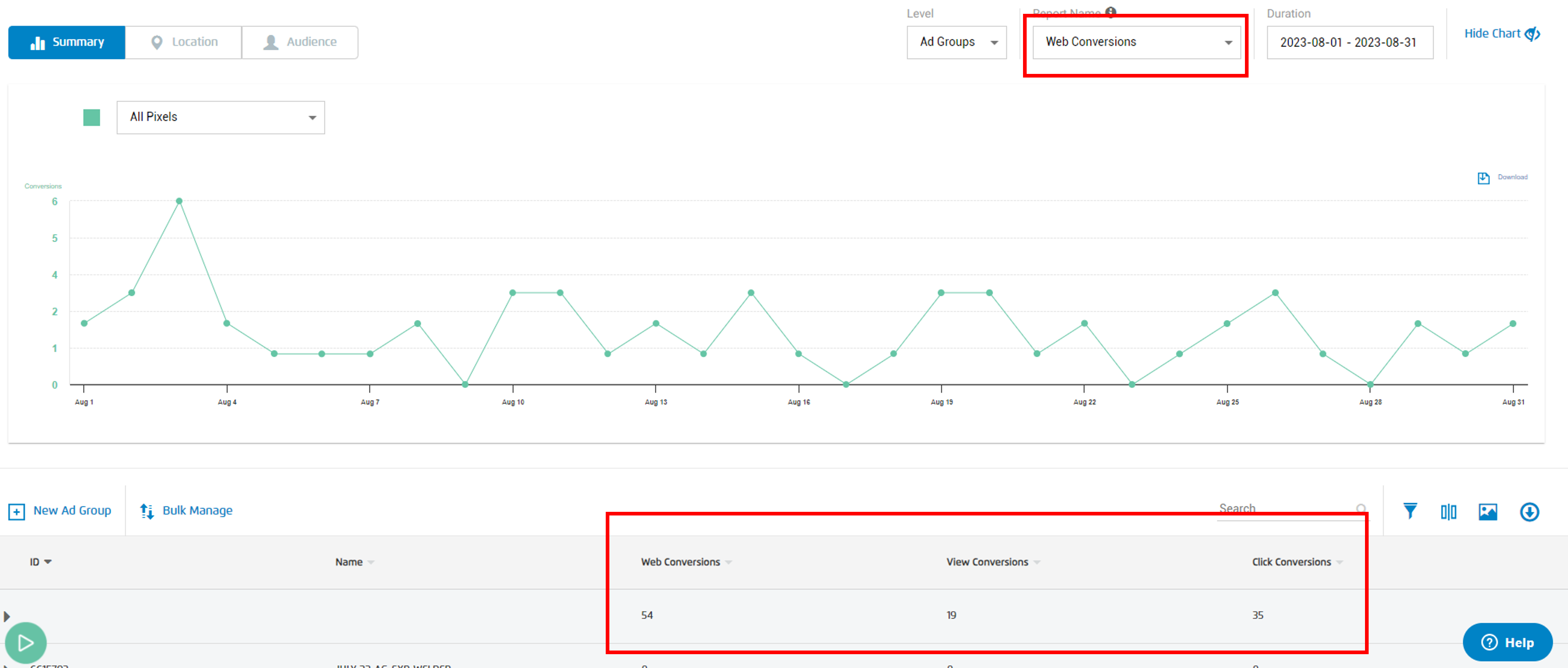This screenshot has height=668, width=1568.
Task: Click the Bulk Manage sort arrows icon
Action: (x=147, y=511)
